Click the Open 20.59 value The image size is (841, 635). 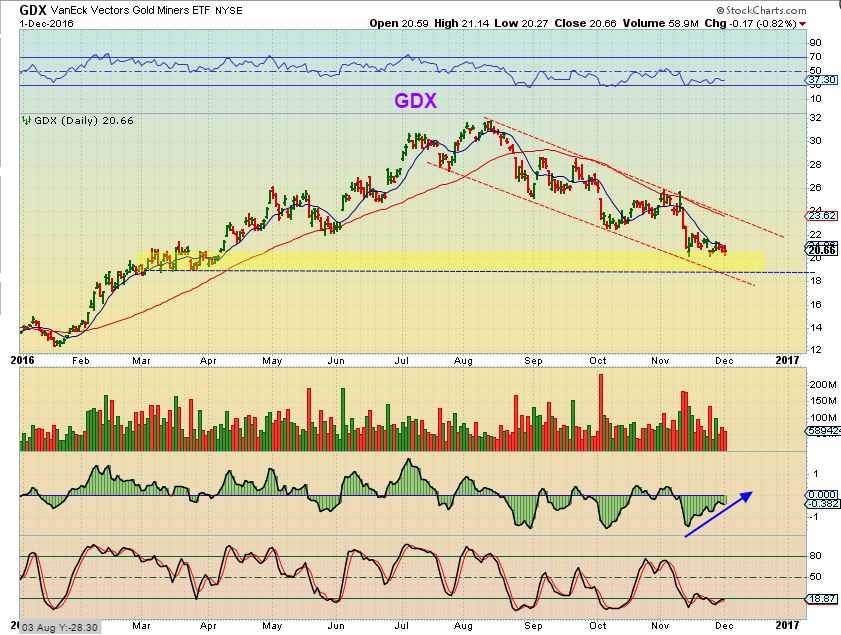coord(399,23)
